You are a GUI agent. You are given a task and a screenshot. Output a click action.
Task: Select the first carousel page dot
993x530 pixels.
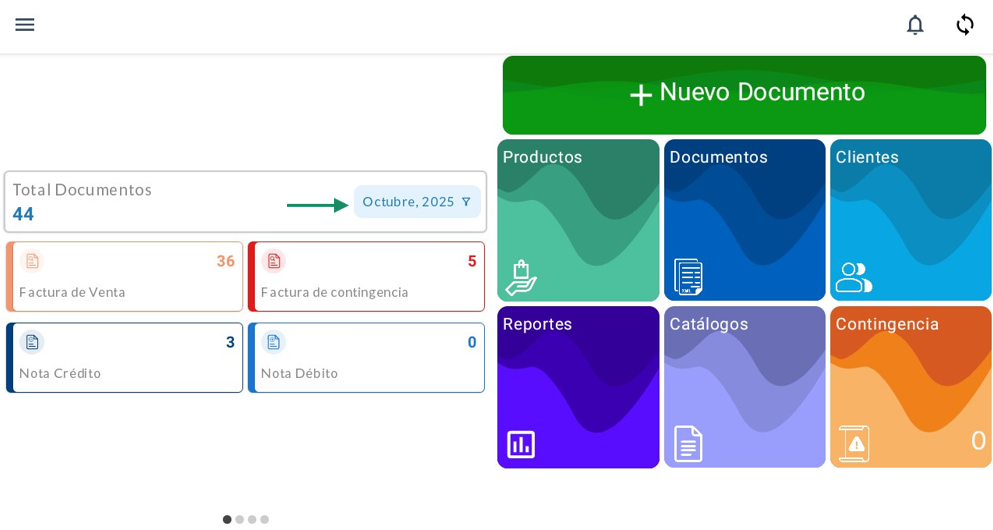(227, 519)
